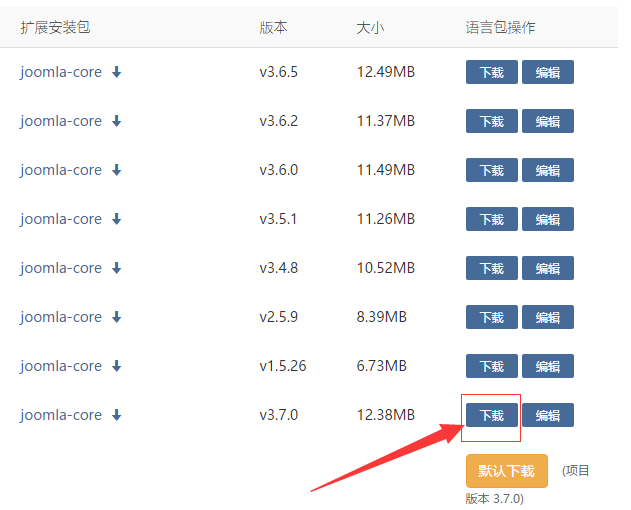Click the 11.37MB size value
Viewport: 631px width, 510px height.
tap(386, 121)
